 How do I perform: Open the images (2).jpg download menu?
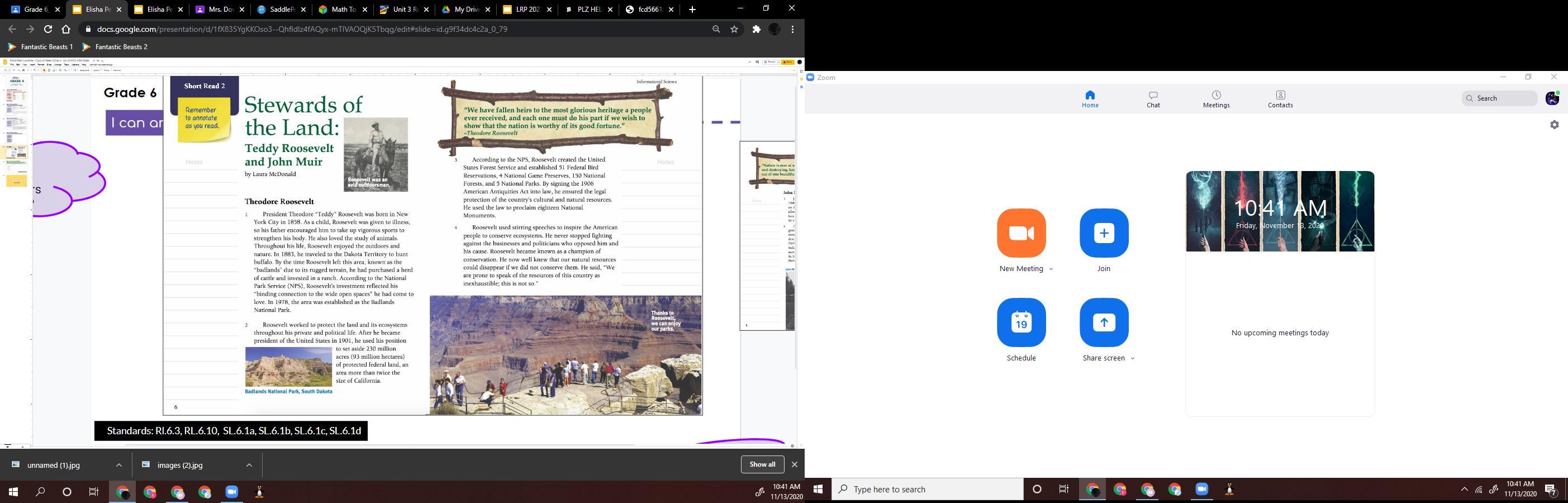point(249,465)
